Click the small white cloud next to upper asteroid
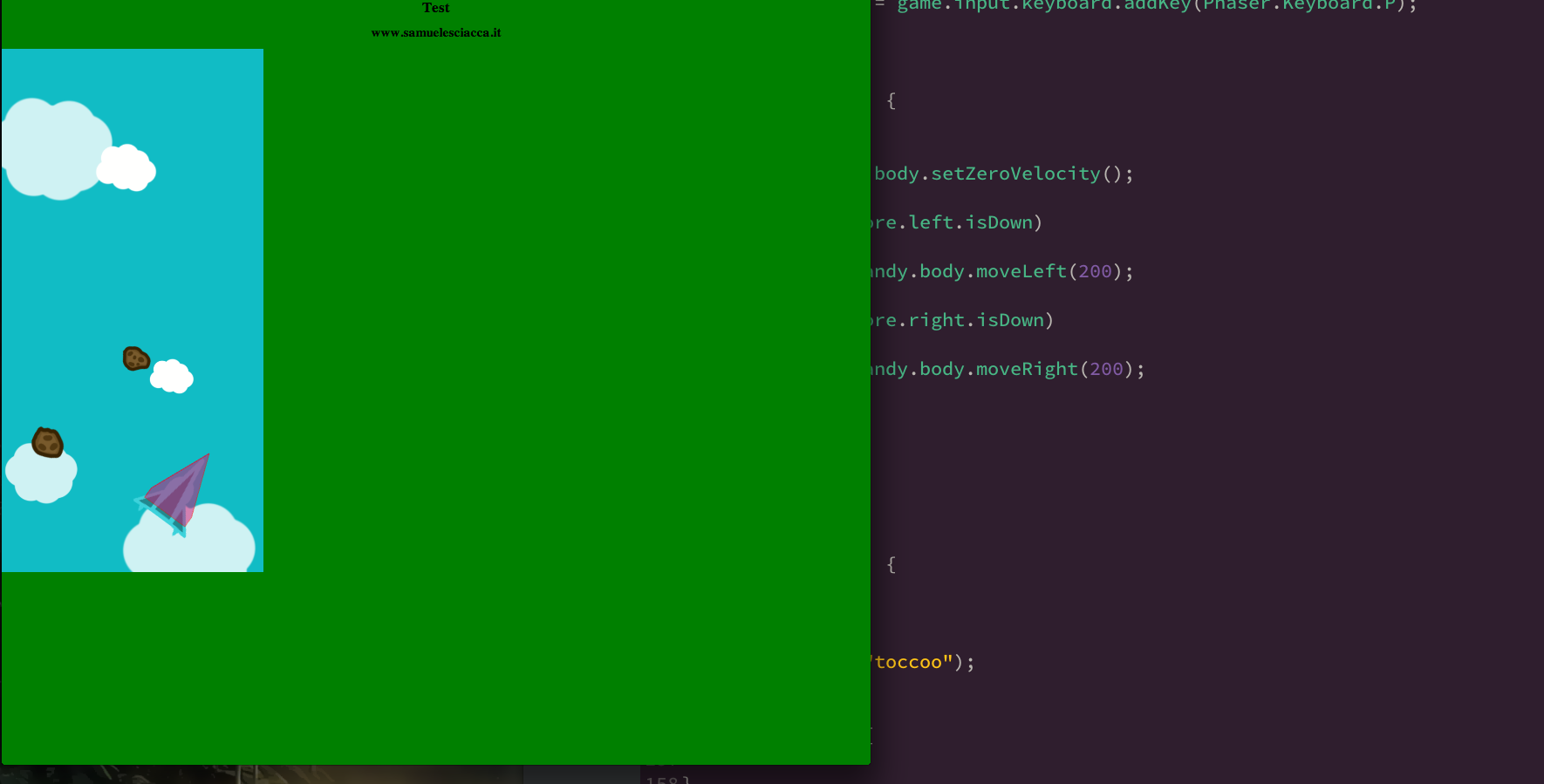This screenshot has height=784, width=1544. [x=172, y=376]
